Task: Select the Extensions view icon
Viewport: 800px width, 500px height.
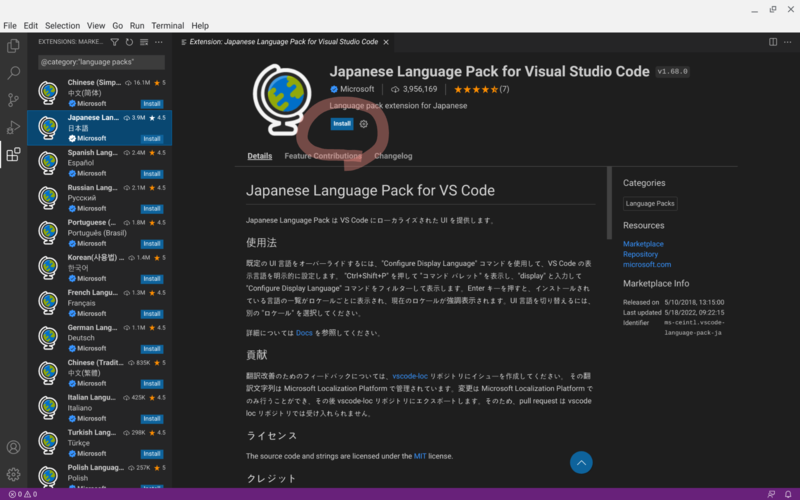Action: tap(13, 154)
